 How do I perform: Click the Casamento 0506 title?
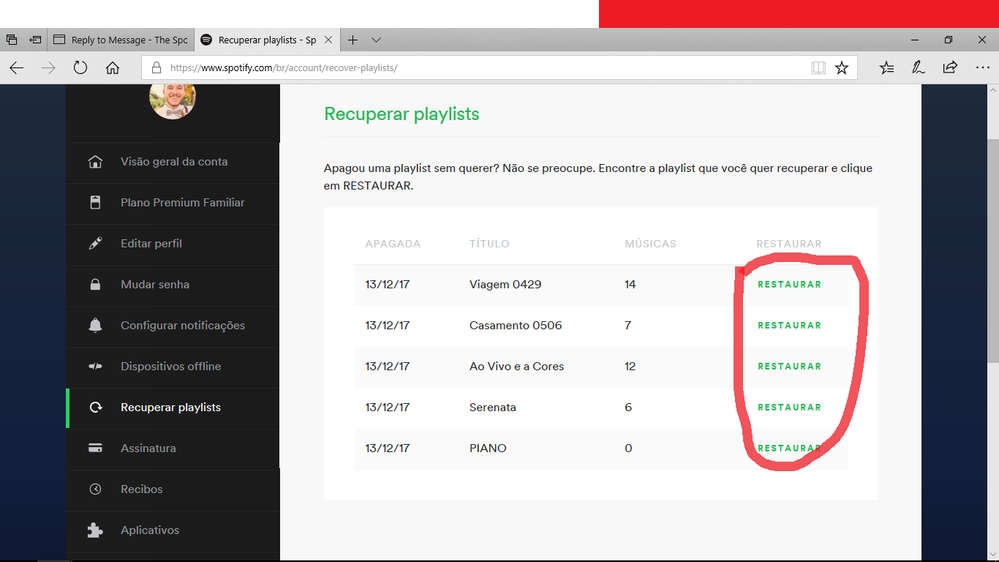tap(515, 325)
